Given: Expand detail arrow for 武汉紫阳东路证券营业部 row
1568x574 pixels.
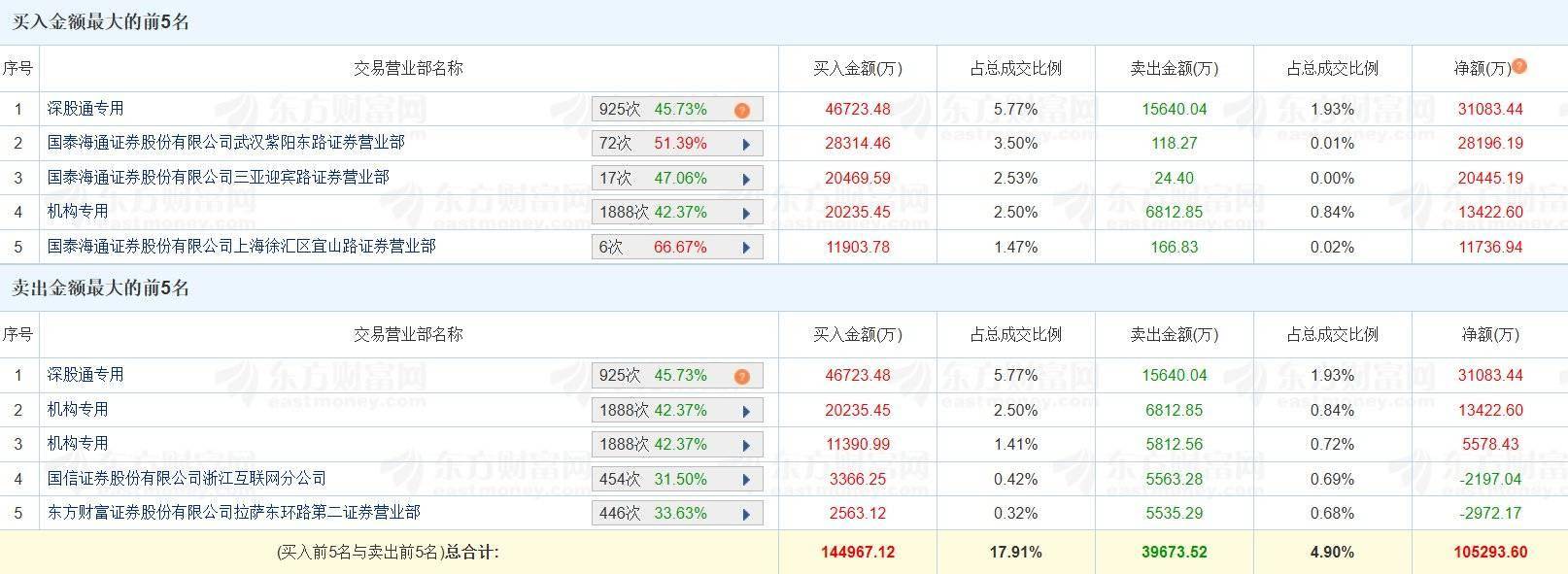Looking at the screenshot, I should tap(747, 143).
